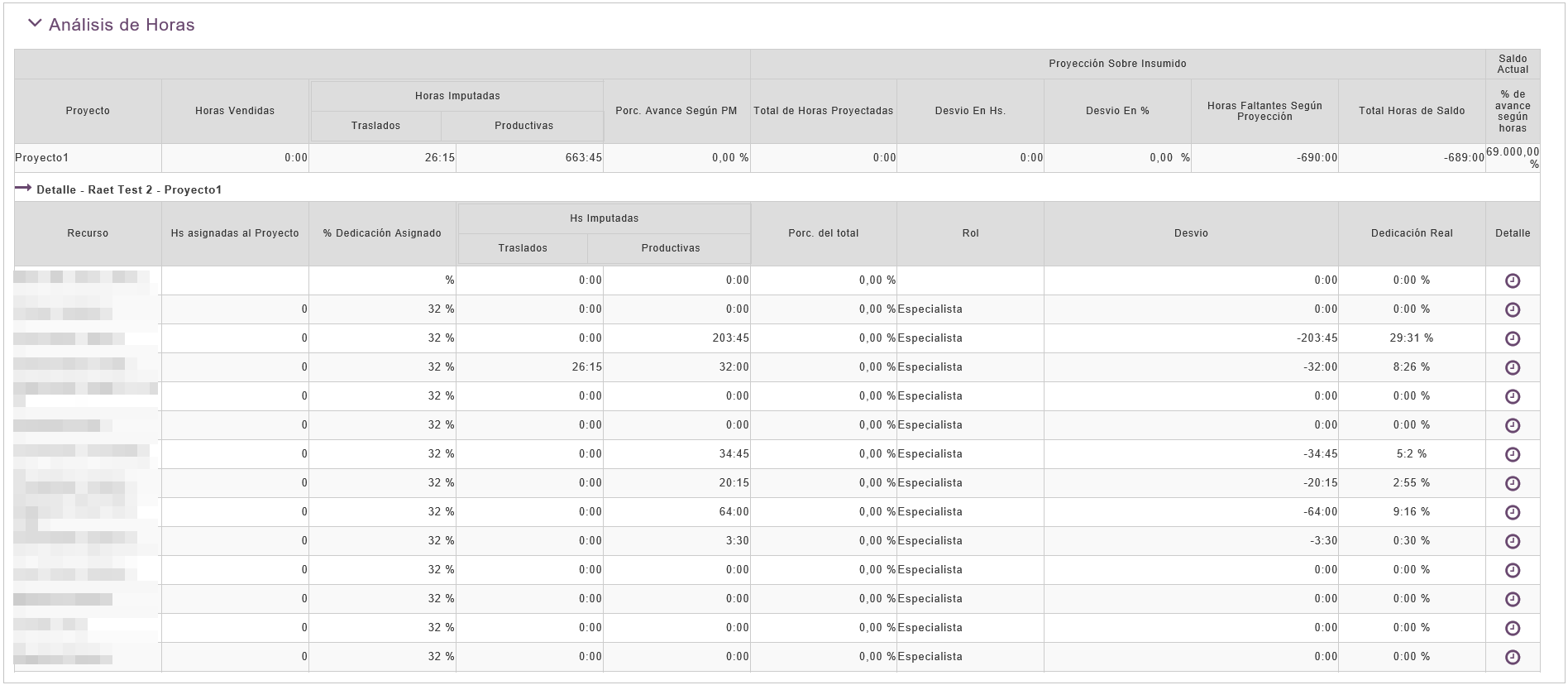This screenshot has width=1568, height=685.
Task: Click the Total de Horas Proyectadas header
Action: [x=823, y=111]
